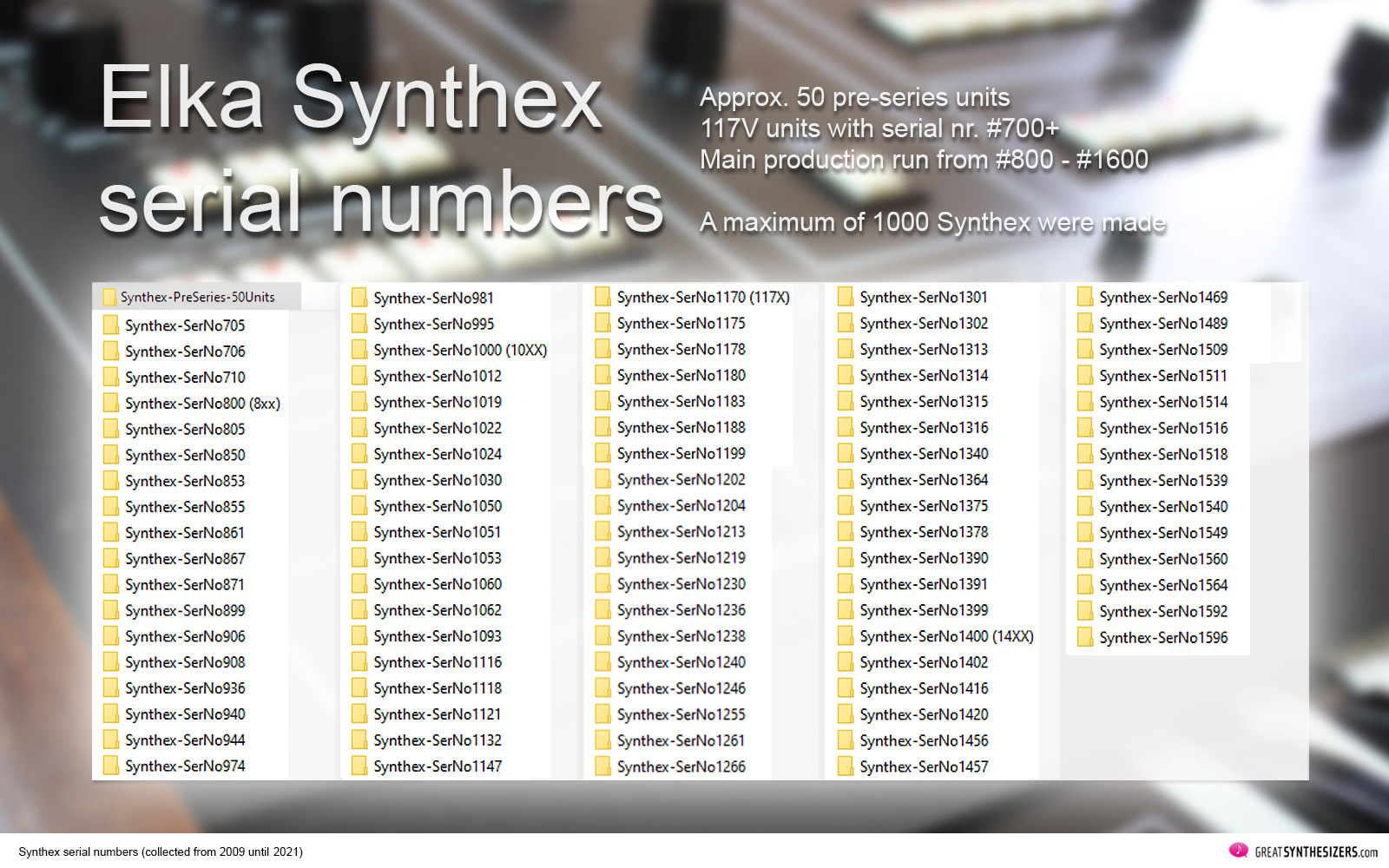This screenshot has height=868, width=1389.
Task: Select folder name Synthex-SerNo944
Action: coord(185,740)
